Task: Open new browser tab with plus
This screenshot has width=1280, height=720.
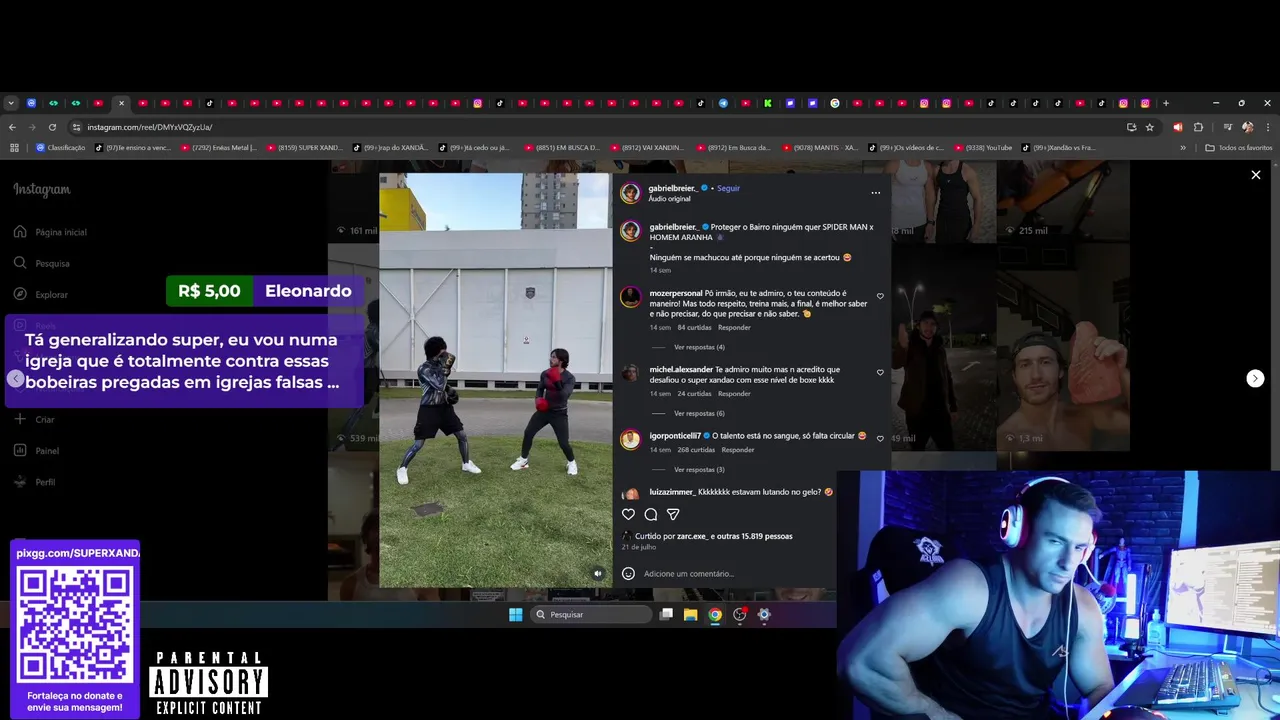Action: click(1166, 103)
